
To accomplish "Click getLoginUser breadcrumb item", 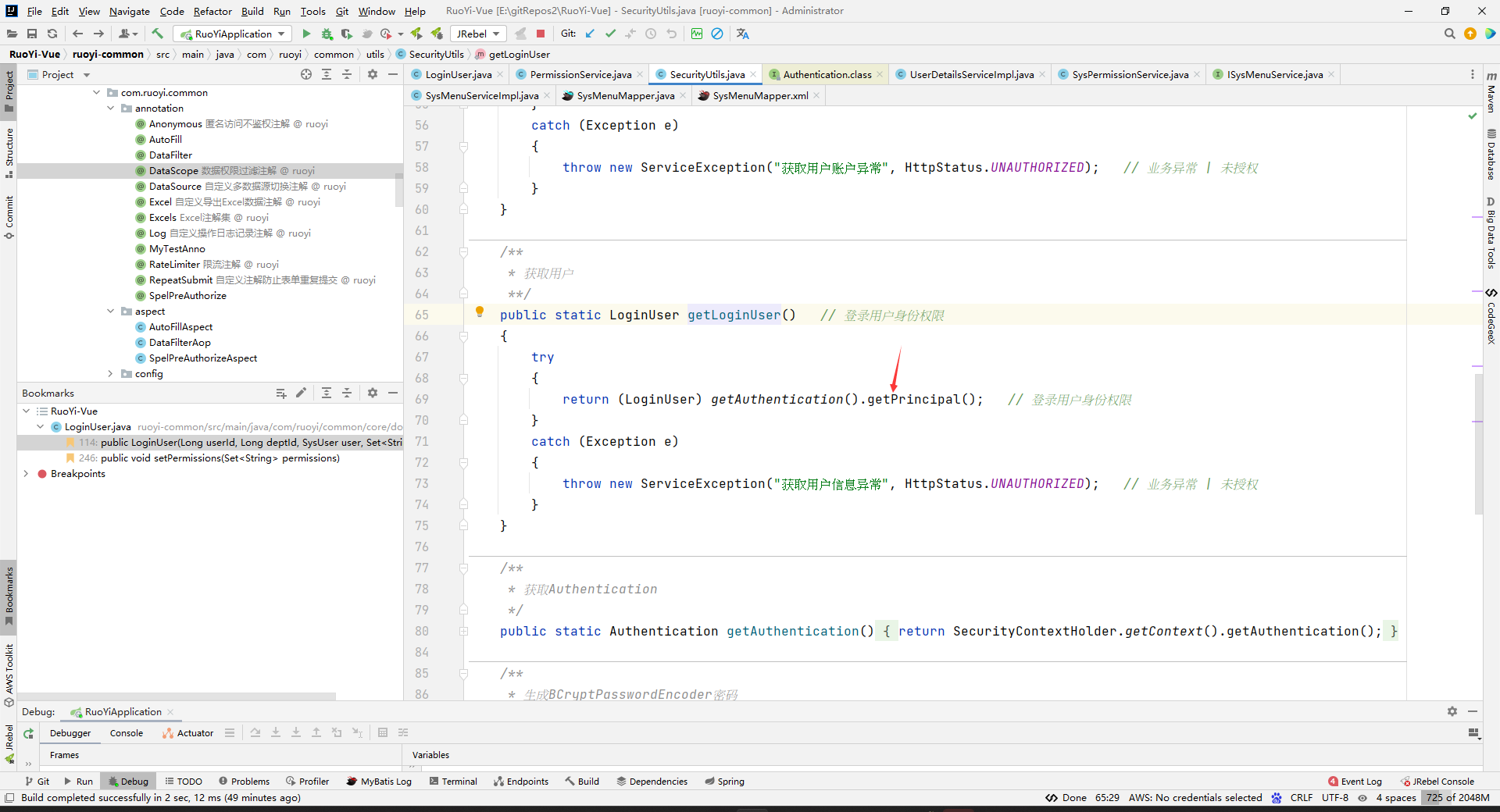I will 519,54.
